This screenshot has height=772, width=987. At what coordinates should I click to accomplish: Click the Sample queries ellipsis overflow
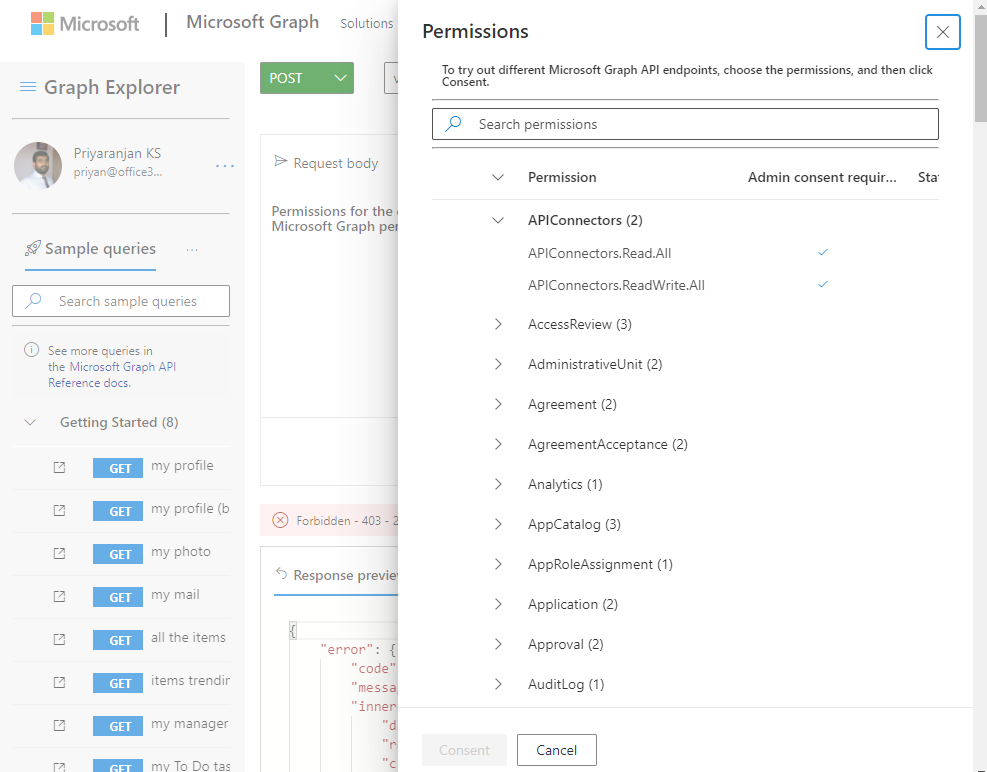[x=192, y=250]
